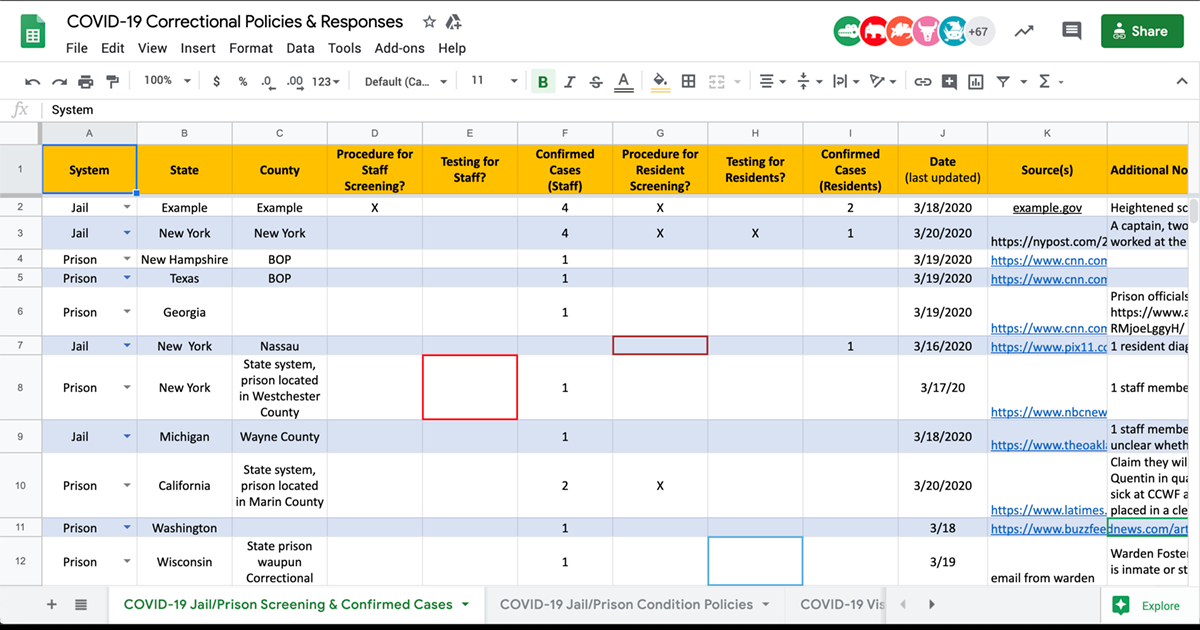The height and width of the screenshot is (630, 1200).
Task: Click the Insert link icon
Action: click(x=923, y=81)
